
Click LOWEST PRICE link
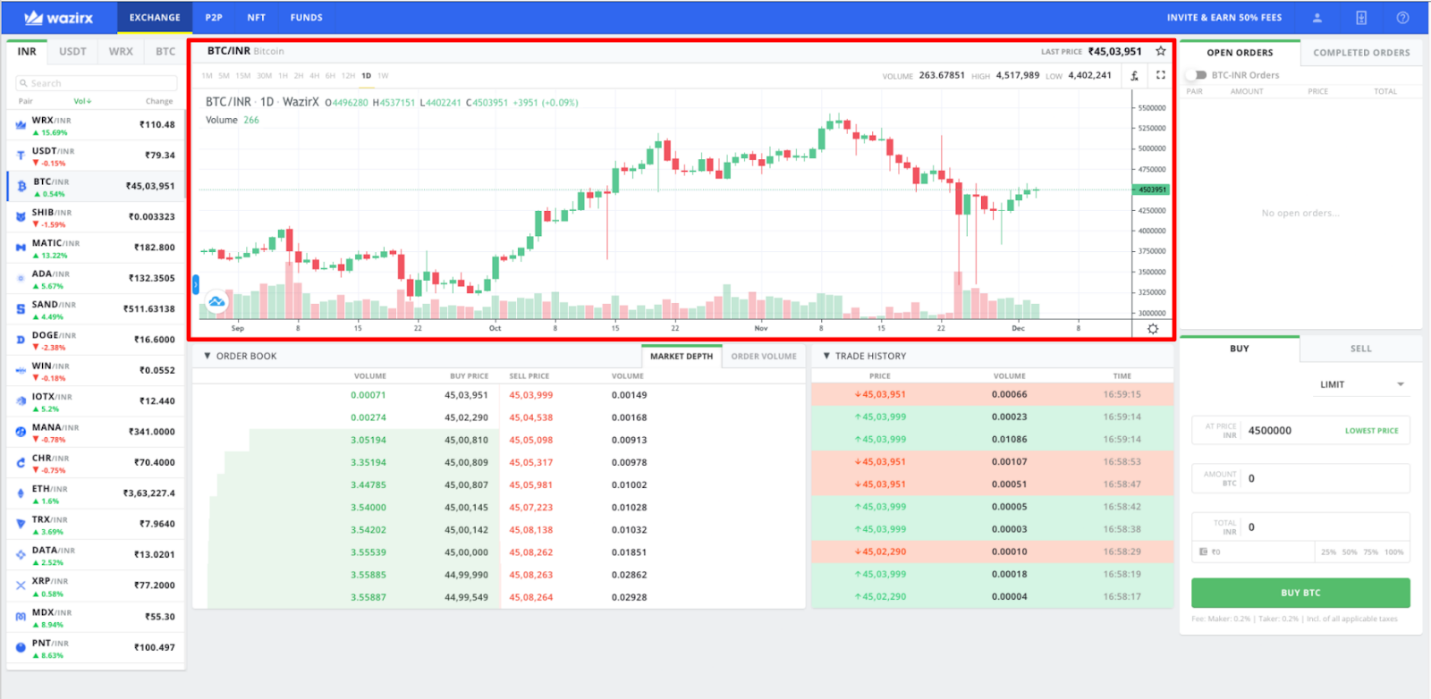[x=1371, y=431]
